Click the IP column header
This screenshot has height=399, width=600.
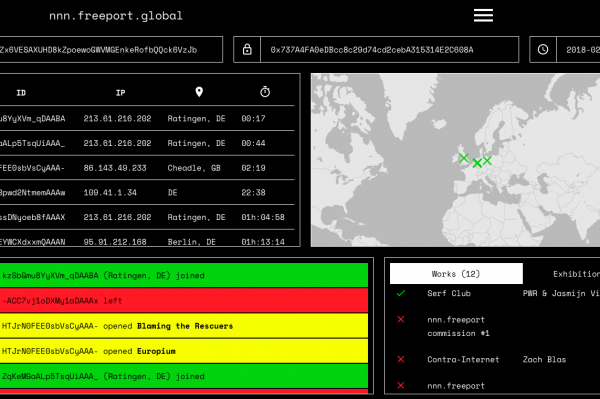coord(121,93)
